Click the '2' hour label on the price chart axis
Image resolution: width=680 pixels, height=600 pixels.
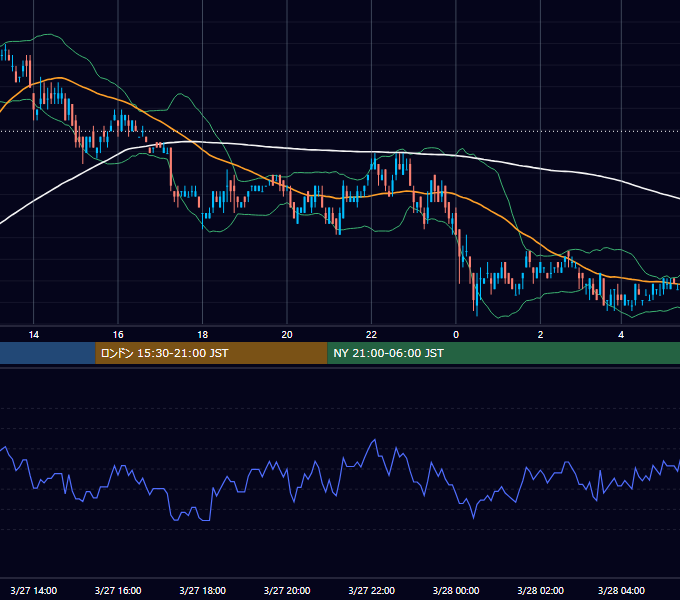coord(540,335)
